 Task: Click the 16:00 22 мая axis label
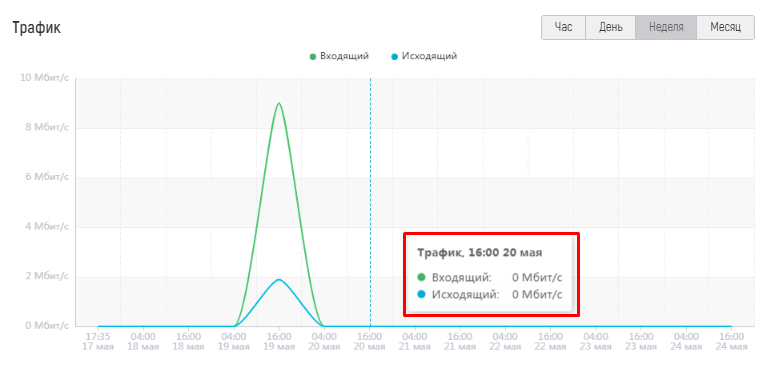click(x=550, y=342)
